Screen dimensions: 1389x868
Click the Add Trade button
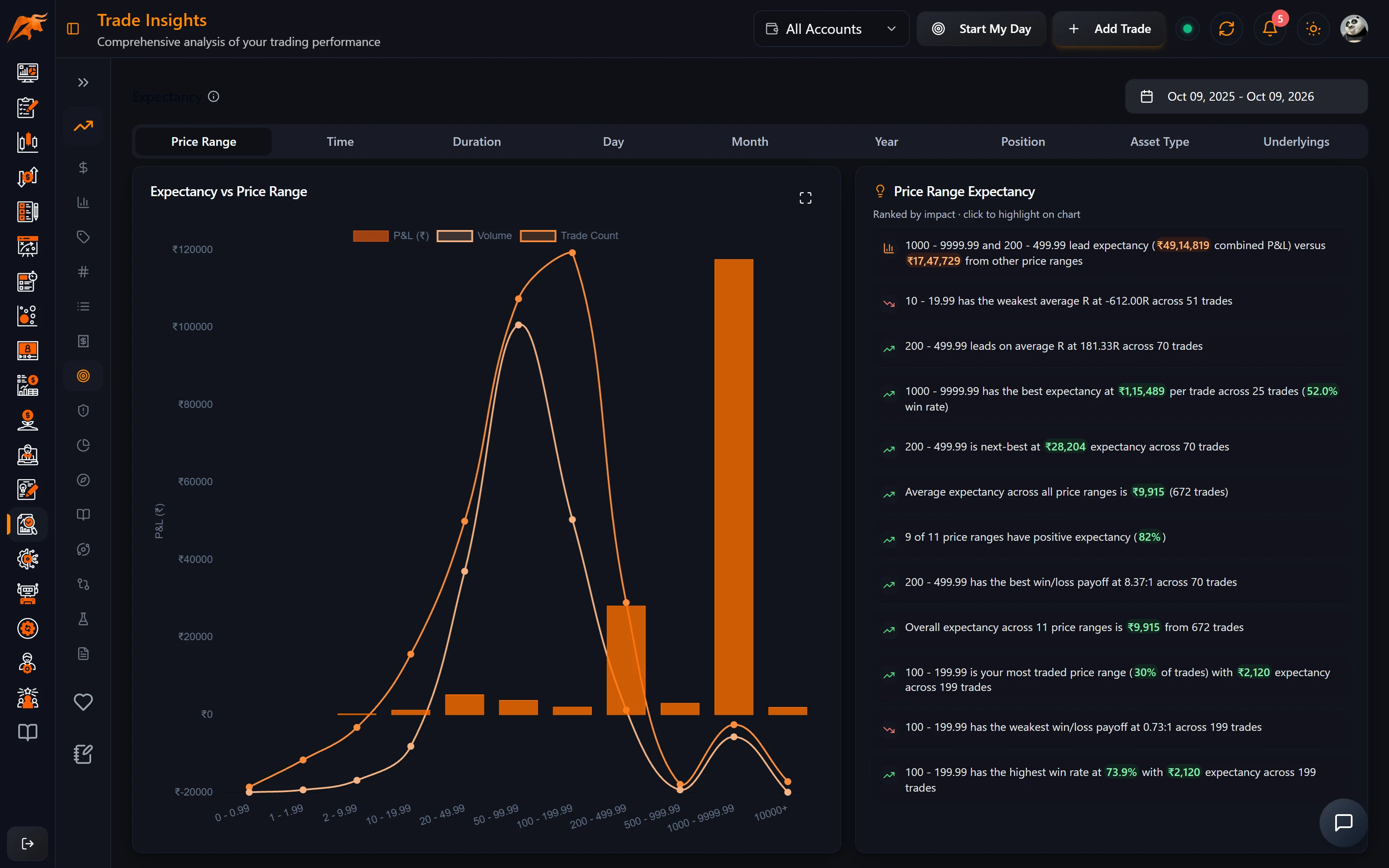click(1109, 29)
